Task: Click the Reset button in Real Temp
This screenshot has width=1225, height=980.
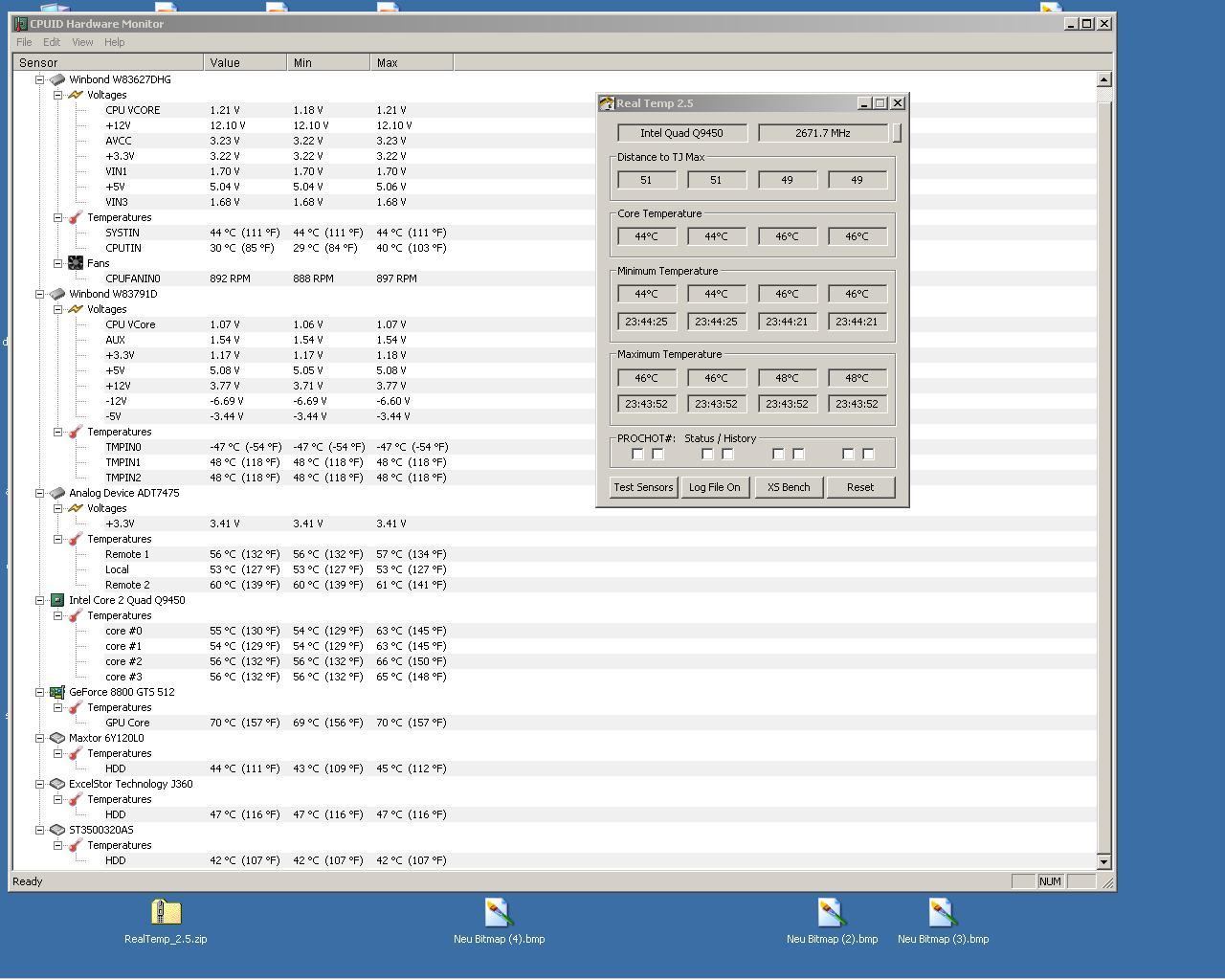Action: (860, 487)
